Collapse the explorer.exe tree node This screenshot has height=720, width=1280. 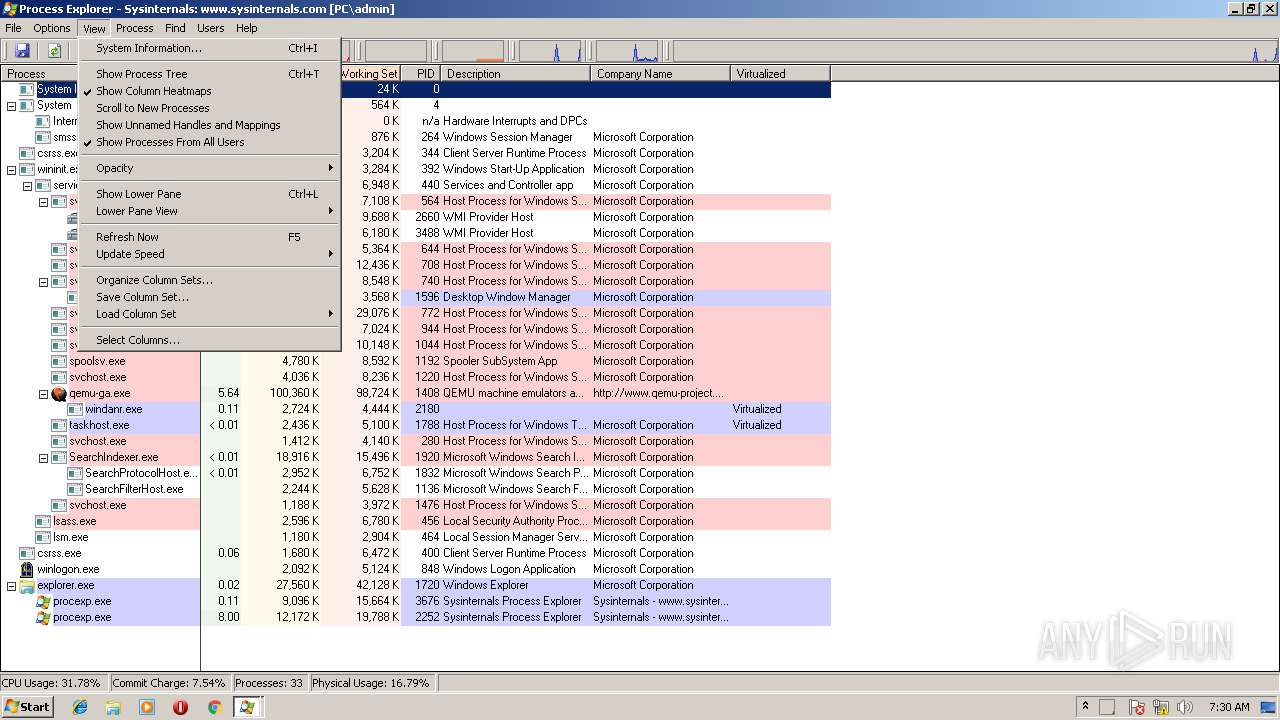[11, 585]
